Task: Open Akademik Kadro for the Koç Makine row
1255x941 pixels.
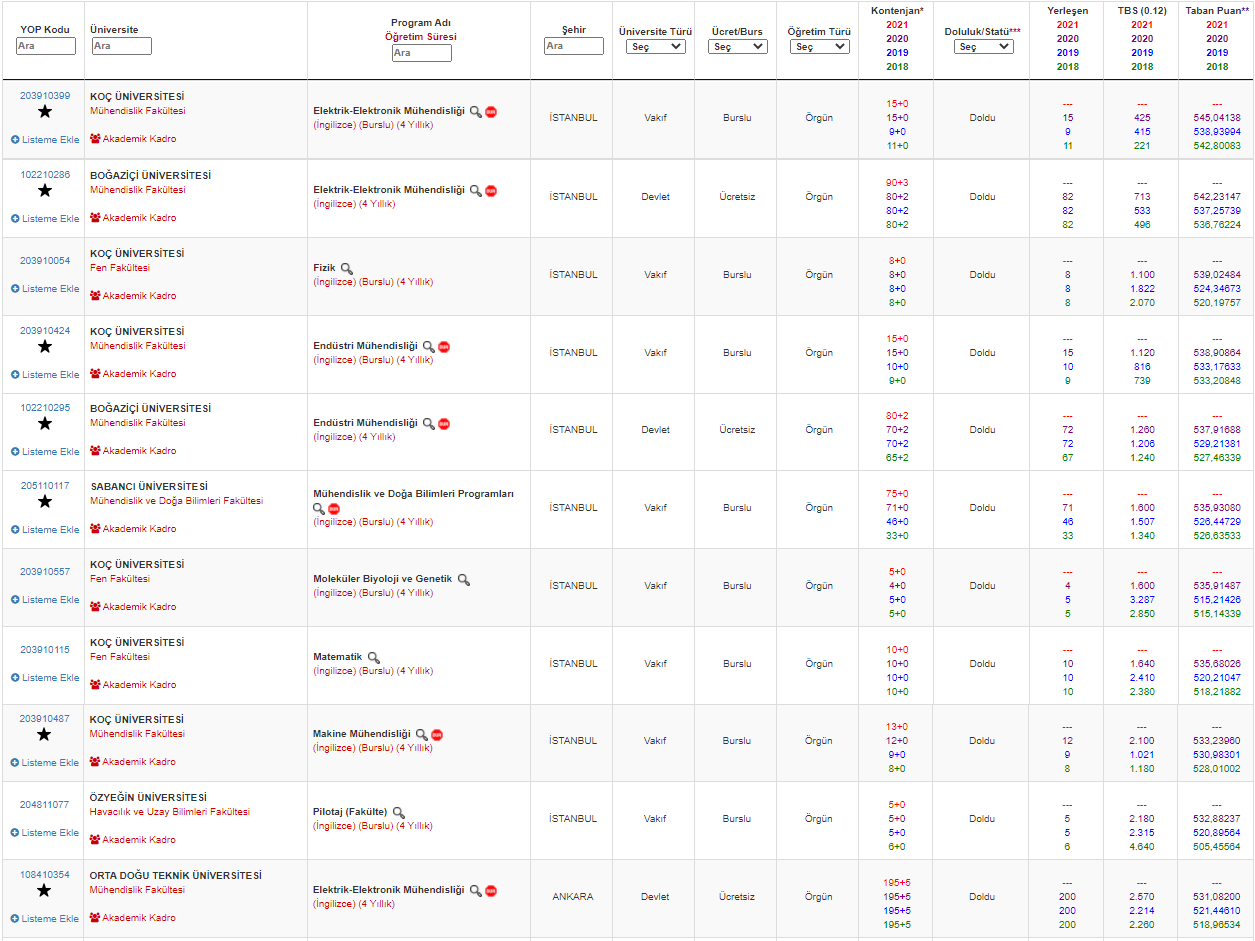Action: (x=133, y=762)
